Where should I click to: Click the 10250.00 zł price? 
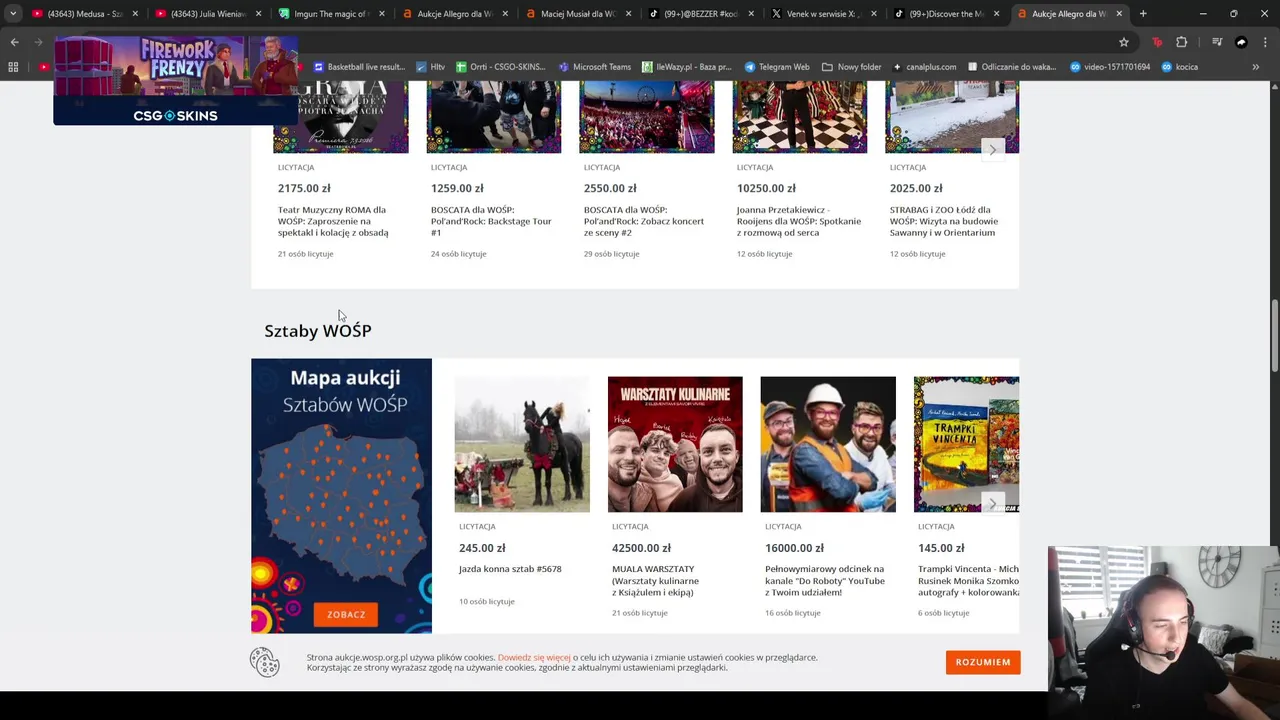pyautogui.click(x=766, y=188)
